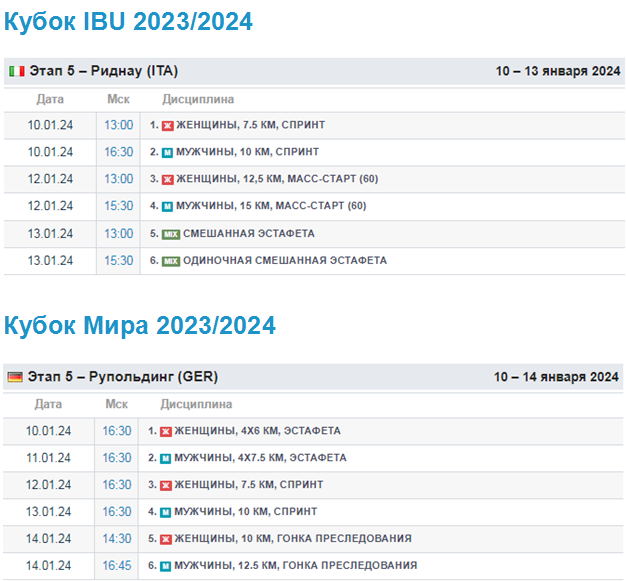Open Мужчины, 4X7.5 км, эстафета race
Screen dimensions: 626x581
pos(260,458)
